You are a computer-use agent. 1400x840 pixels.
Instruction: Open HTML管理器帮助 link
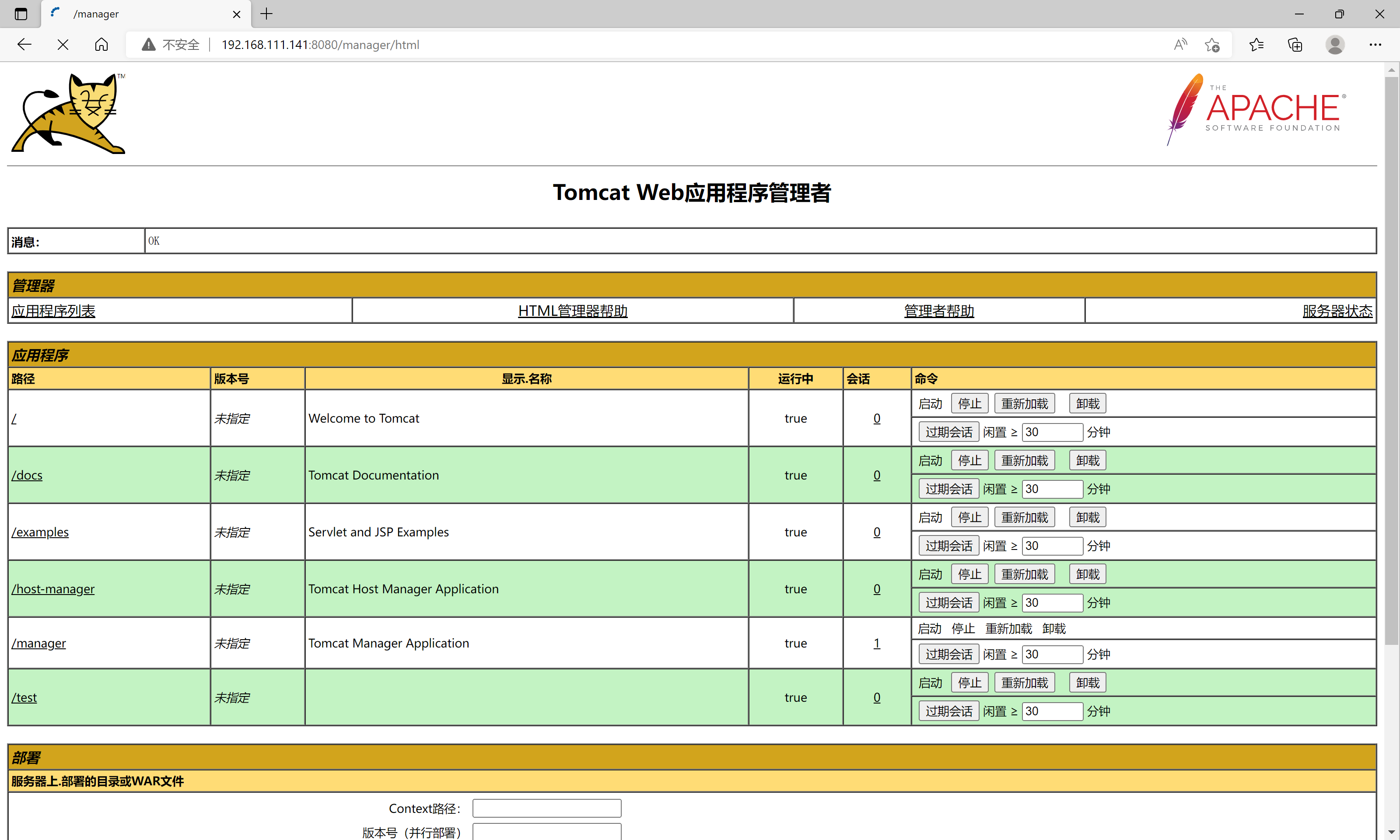click(573, 311)
